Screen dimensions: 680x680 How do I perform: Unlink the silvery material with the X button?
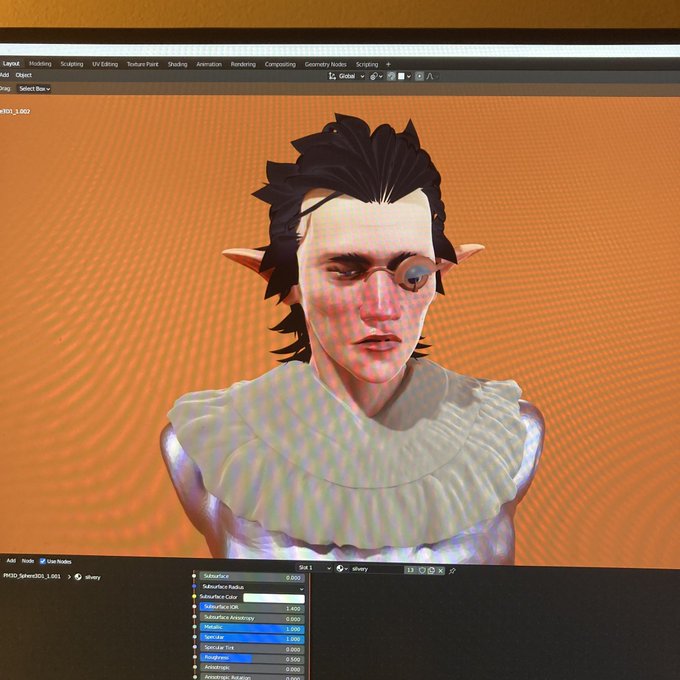[x=440, y=571]
